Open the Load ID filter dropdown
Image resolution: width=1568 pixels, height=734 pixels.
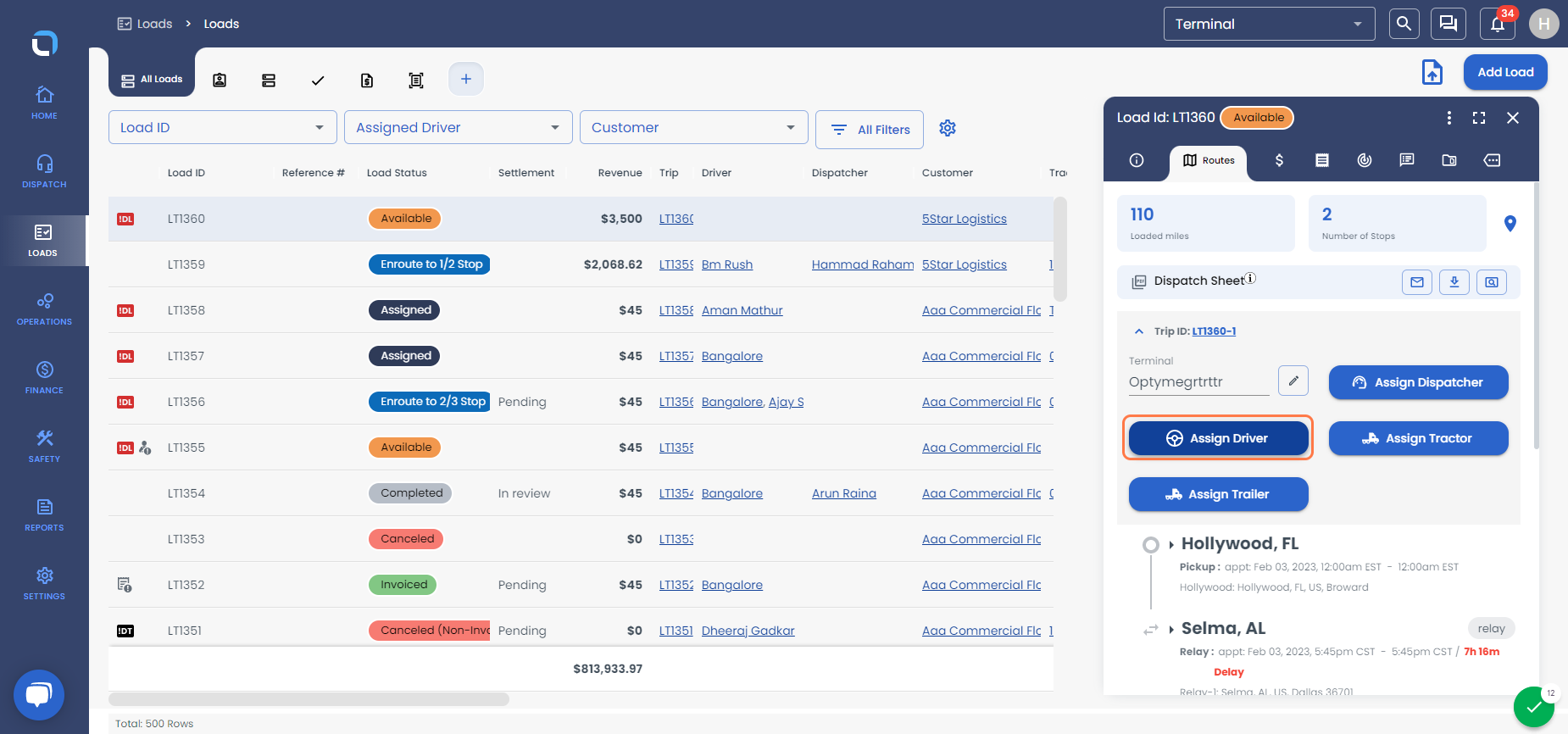(223, 127)
